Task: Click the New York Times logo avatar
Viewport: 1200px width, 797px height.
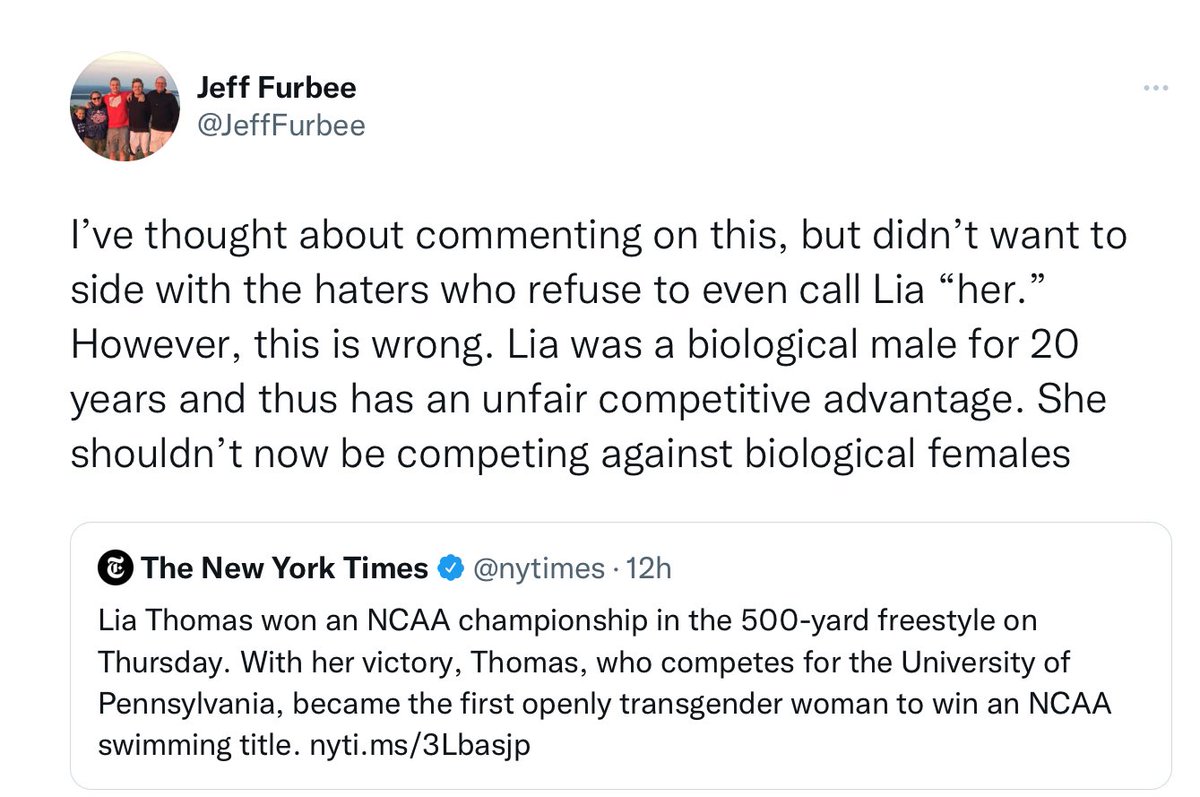Action: [x=115, y=569]
